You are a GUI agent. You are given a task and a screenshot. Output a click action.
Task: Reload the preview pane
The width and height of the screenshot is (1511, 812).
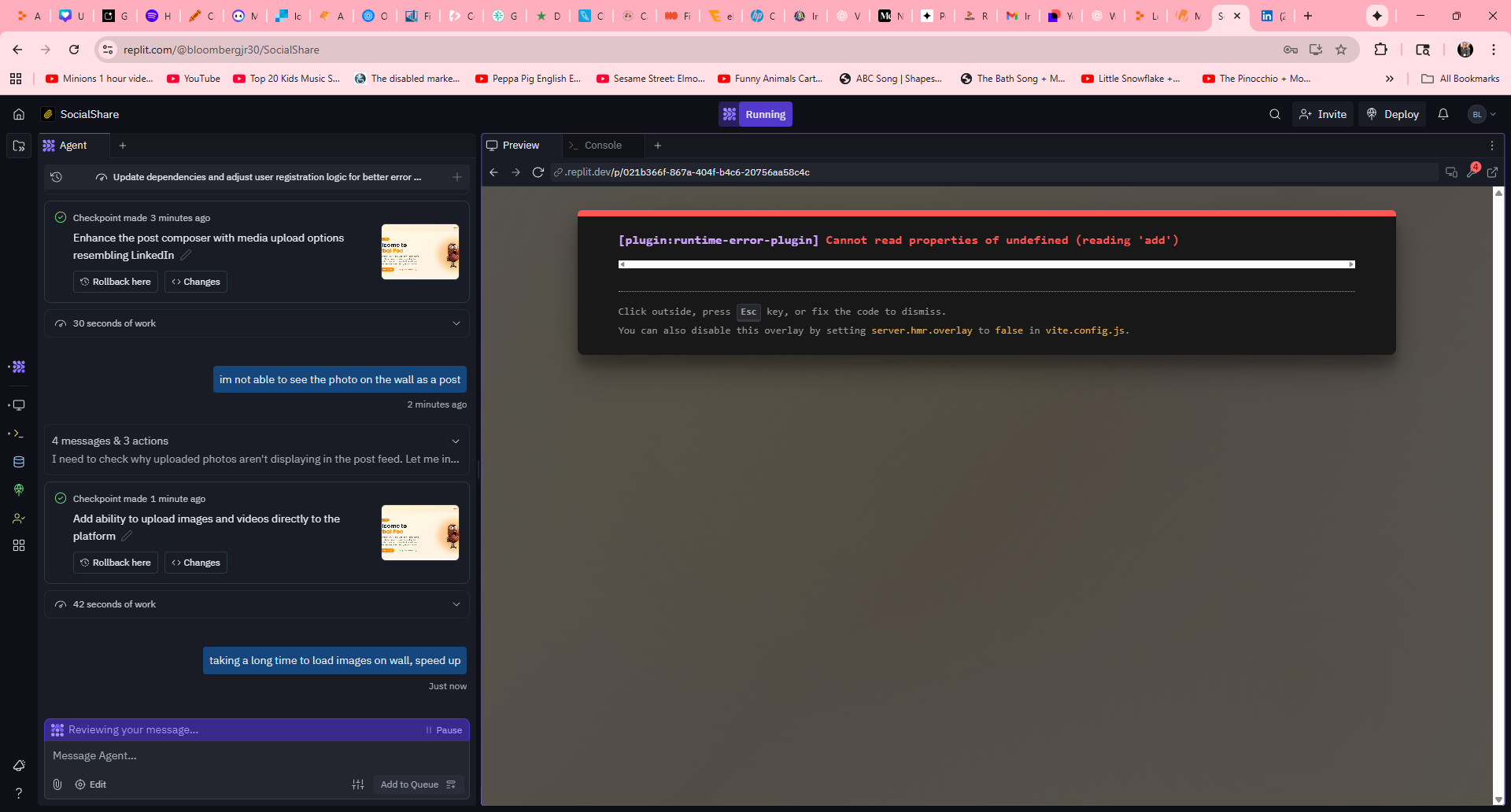coord(538,172)
